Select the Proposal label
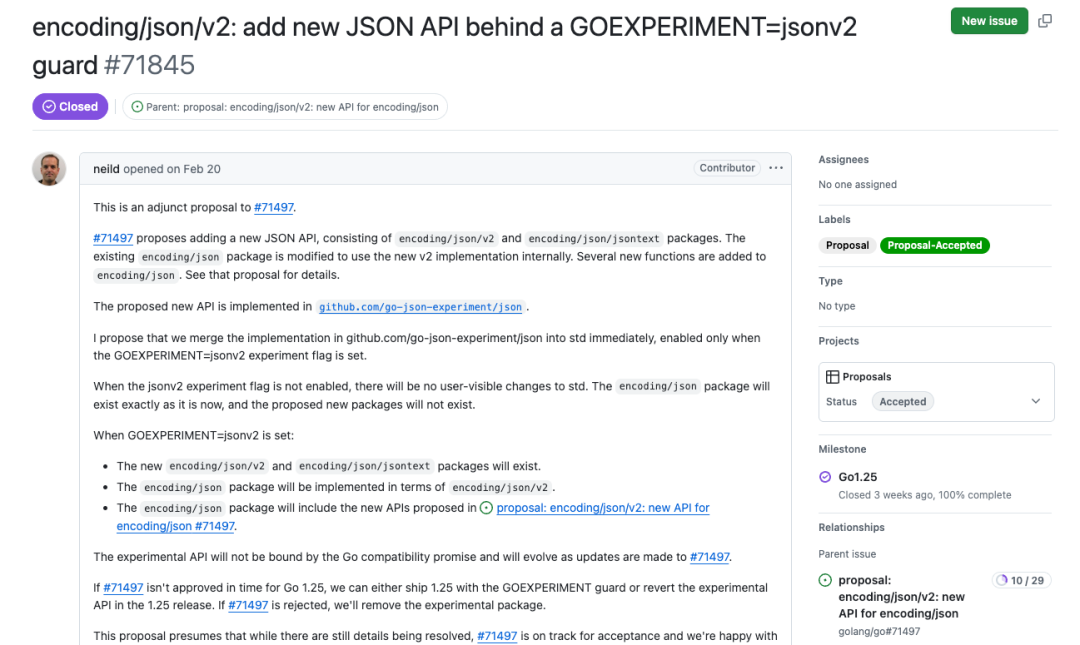This screenshot has height=645, width=1080. click(x=847, y=245)
